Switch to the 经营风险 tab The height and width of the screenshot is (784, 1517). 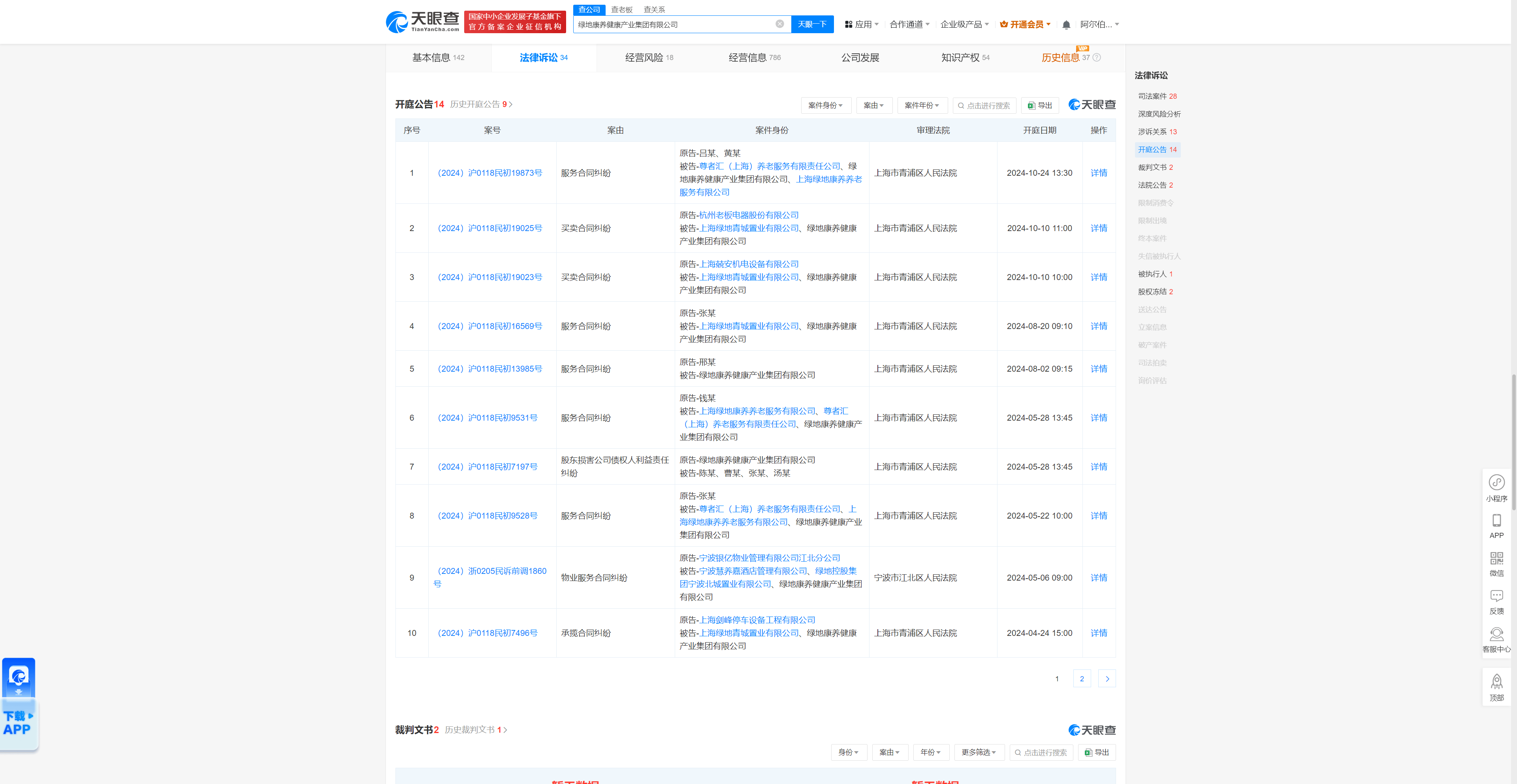[x=649, y=58]
